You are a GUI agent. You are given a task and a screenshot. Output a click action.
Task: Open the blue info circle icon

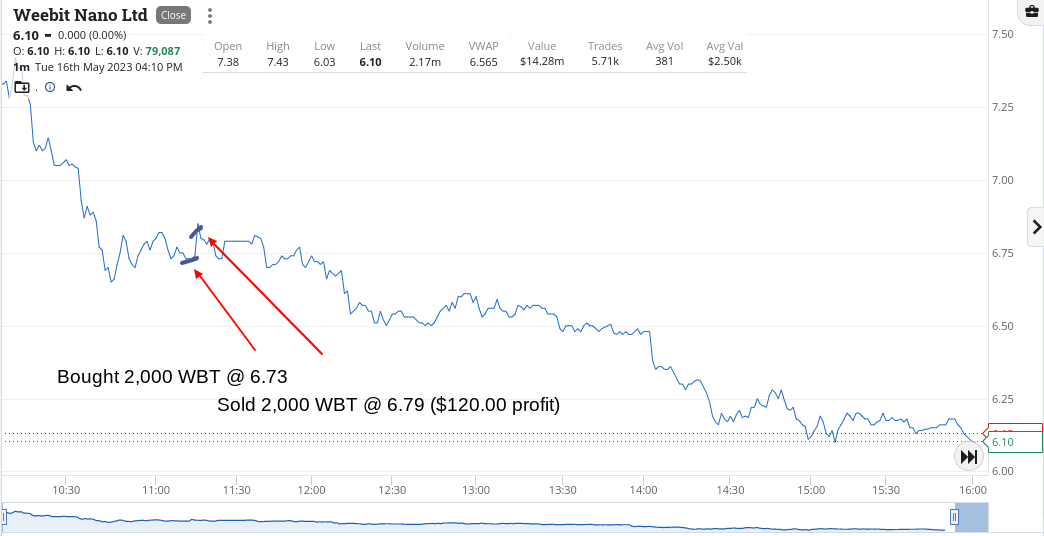click(x=50, y=87)
